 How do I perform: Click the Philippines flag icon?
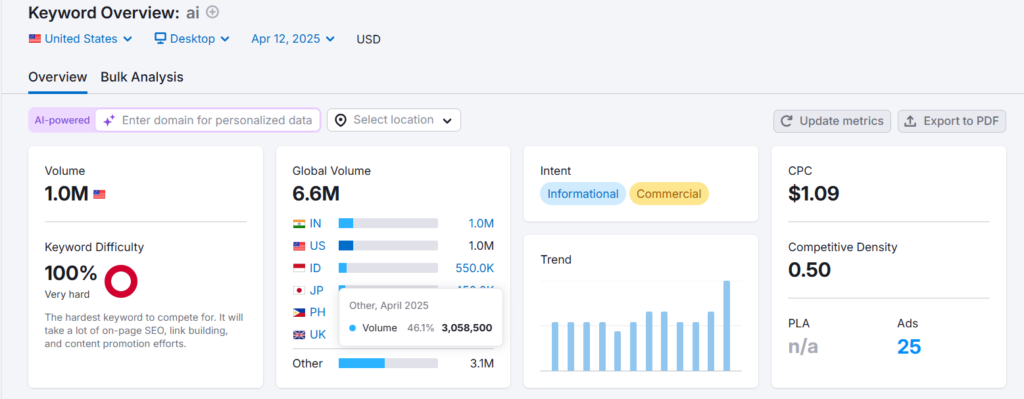coord(299,312)
